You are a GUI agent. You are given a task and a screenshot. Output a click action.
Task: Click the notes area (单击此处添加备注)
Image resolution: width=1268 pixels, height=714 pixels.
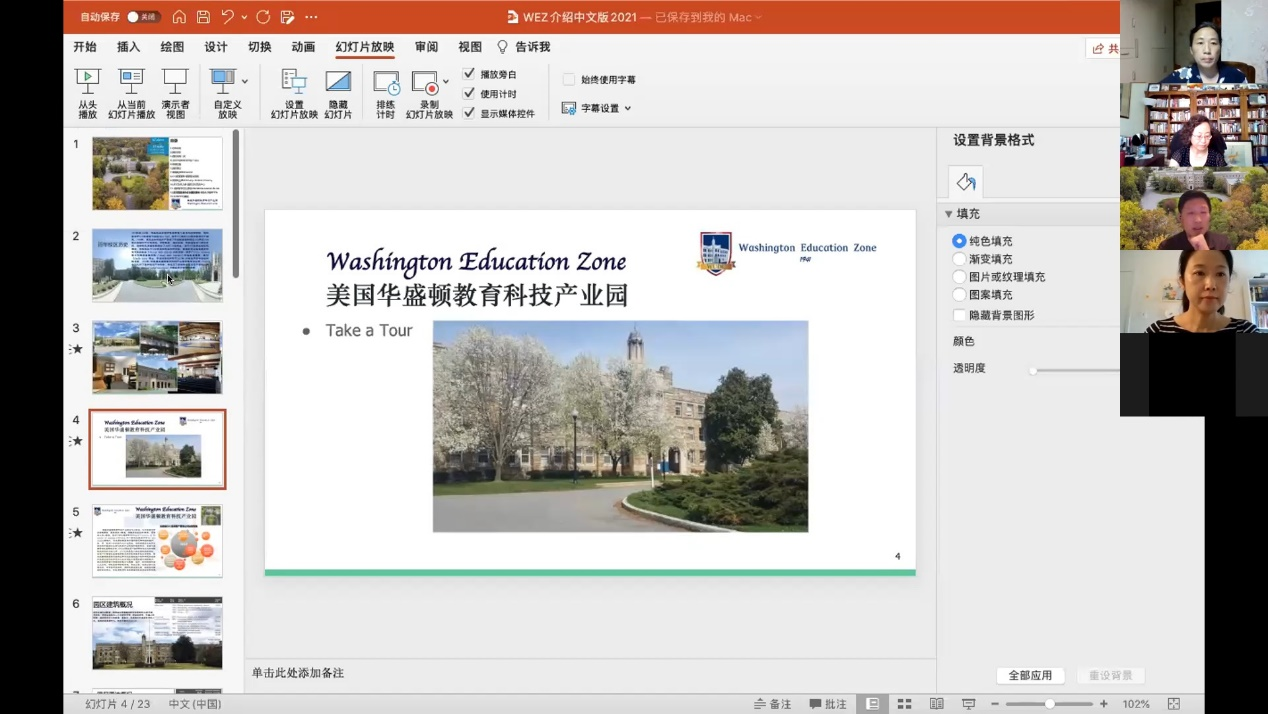[x=590, y=673]
